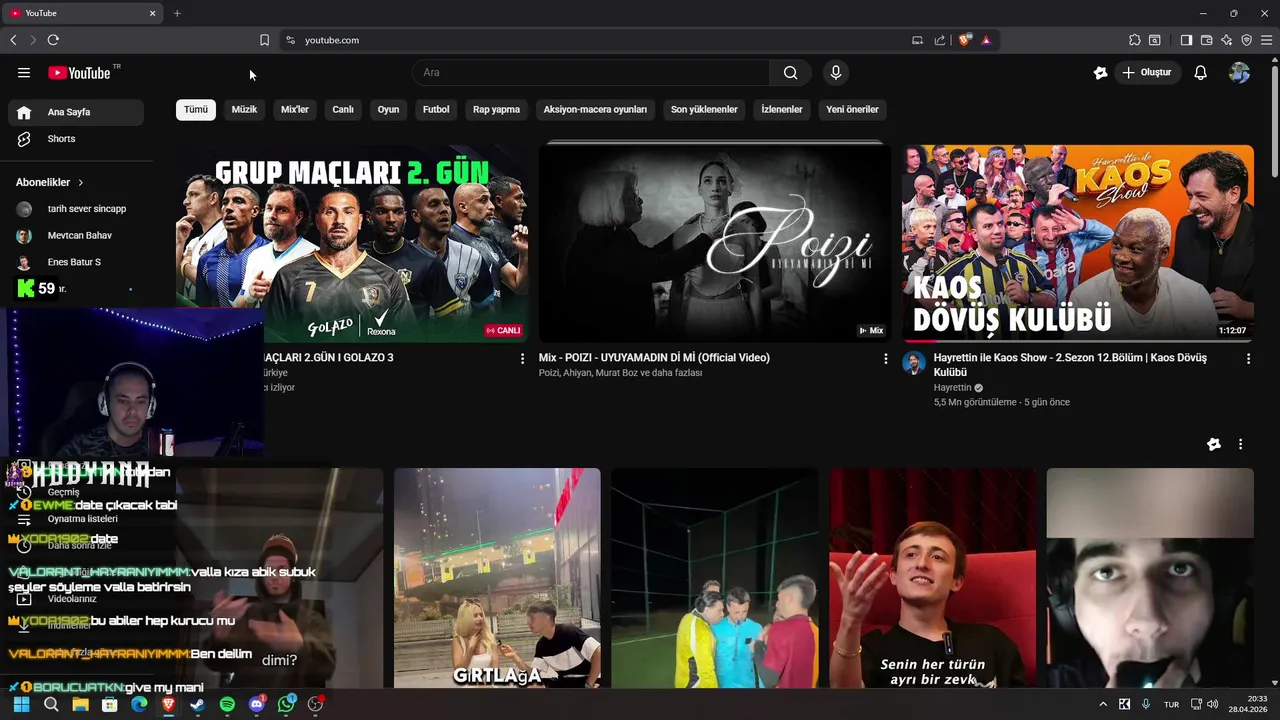Open Mix - POIZI video title

654,358
